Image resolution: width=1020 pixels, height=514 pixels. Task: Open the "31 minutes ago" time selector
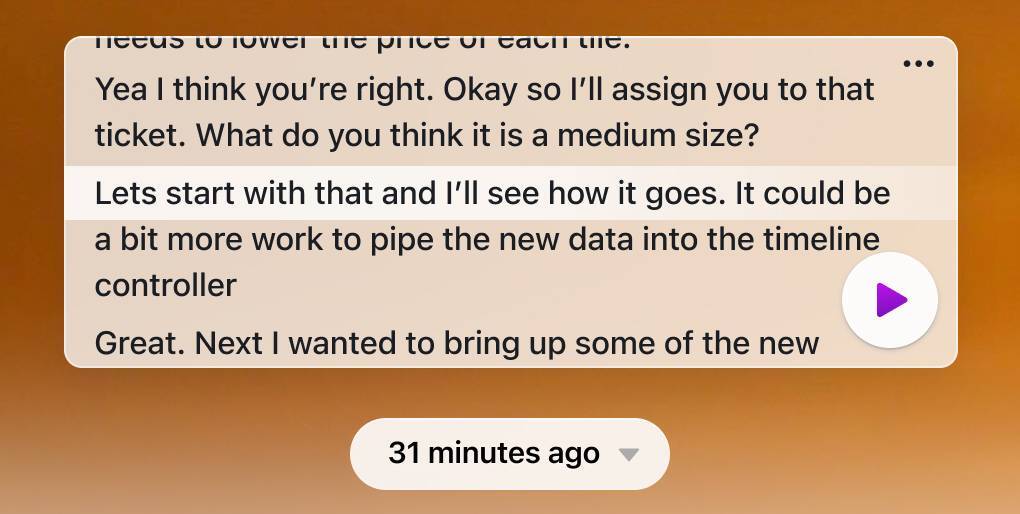pos(509,453)
